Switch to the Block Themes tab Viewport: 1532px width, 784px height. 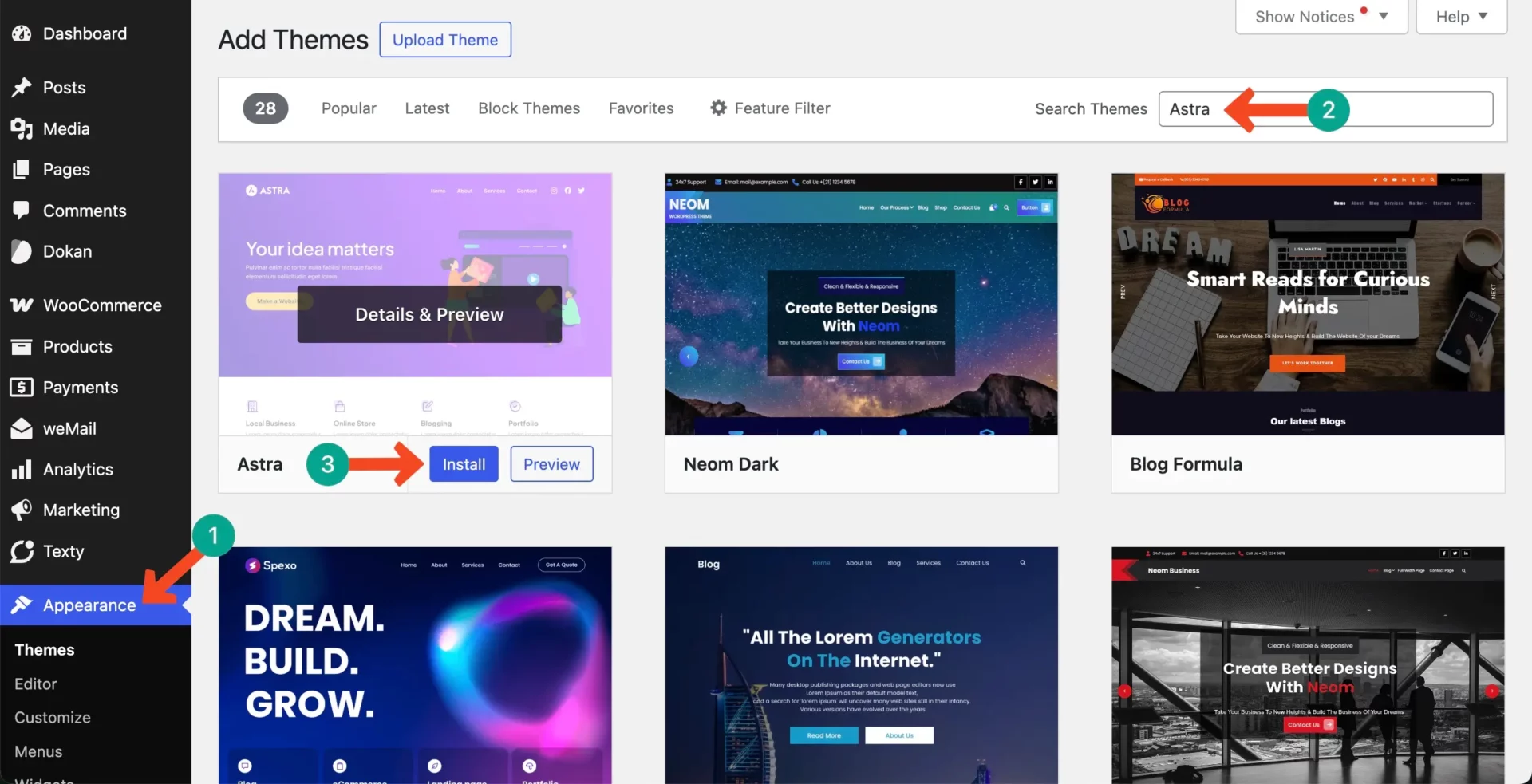coord(529,108)
